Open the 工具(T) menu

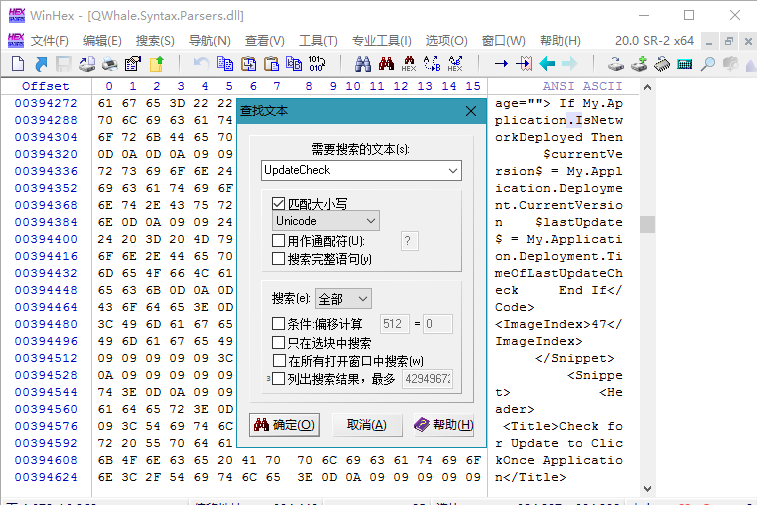click(x=318, y=41)
